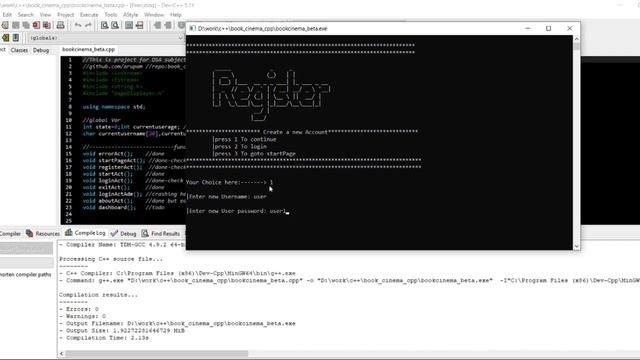Screen dimensions: 640x360
Task: Click 'Output Filename' log line
Action: (x=177, y=324)
